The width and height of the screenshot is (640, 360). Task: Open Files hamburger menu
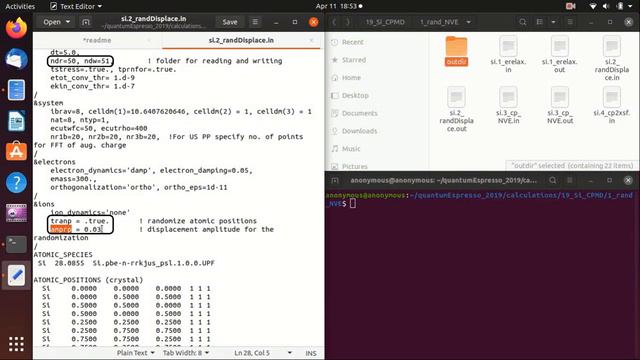point(570,22)
